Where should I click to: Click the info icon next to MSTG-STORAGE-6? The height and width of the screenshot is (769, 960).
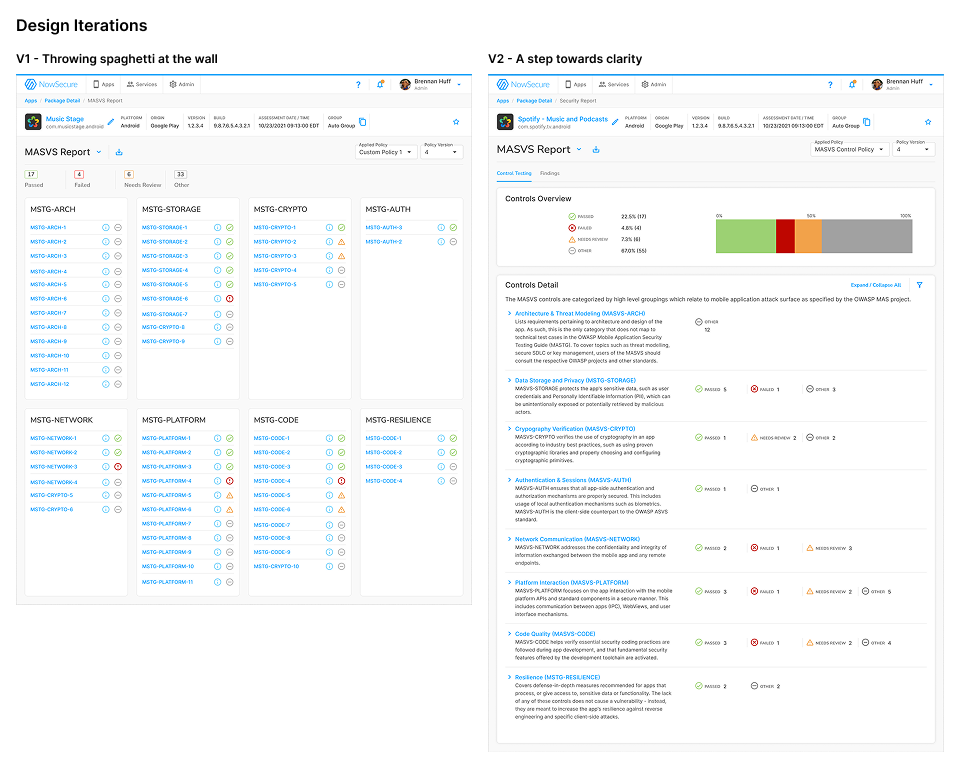pyautogui.click(x=217, y=299)
